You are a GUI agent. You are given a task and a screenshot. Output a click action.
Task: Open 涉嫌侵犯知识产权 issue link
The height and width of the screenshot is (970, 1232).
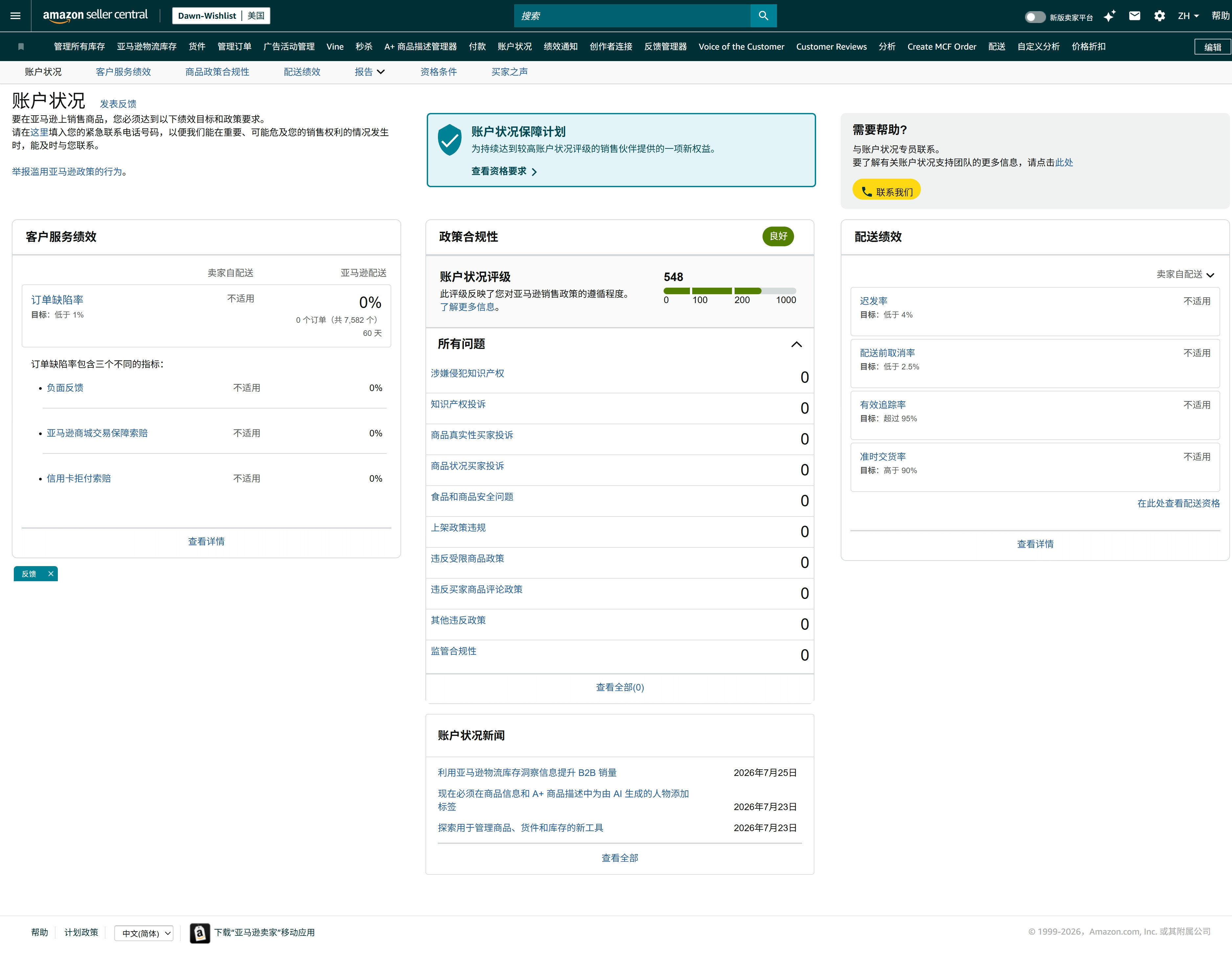click(467, 374)
